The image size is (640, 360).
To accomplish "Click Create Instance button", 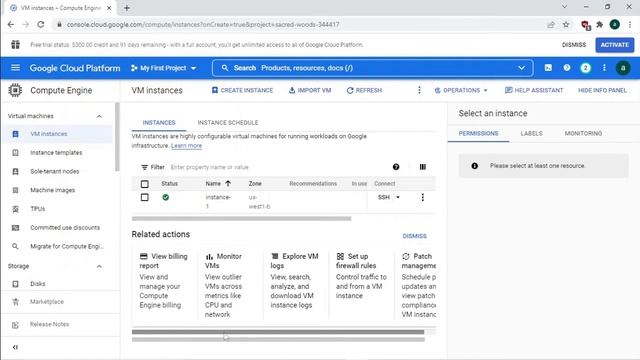I will tap(242, 90).
